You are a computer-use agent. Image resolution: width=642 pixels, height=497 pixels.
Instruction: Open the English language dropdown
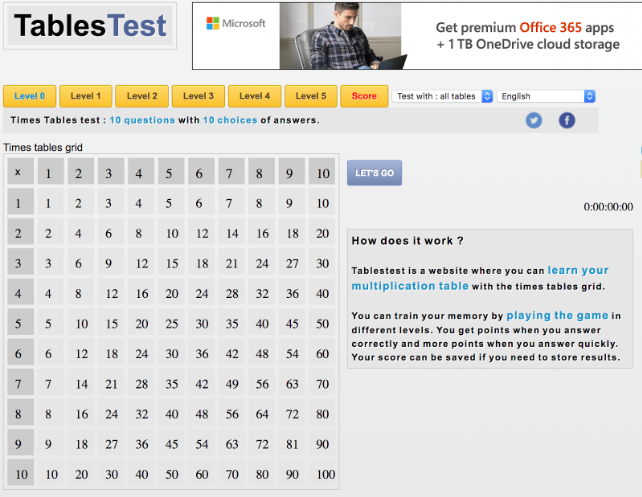pyautogui.click(x=546, y=96)
